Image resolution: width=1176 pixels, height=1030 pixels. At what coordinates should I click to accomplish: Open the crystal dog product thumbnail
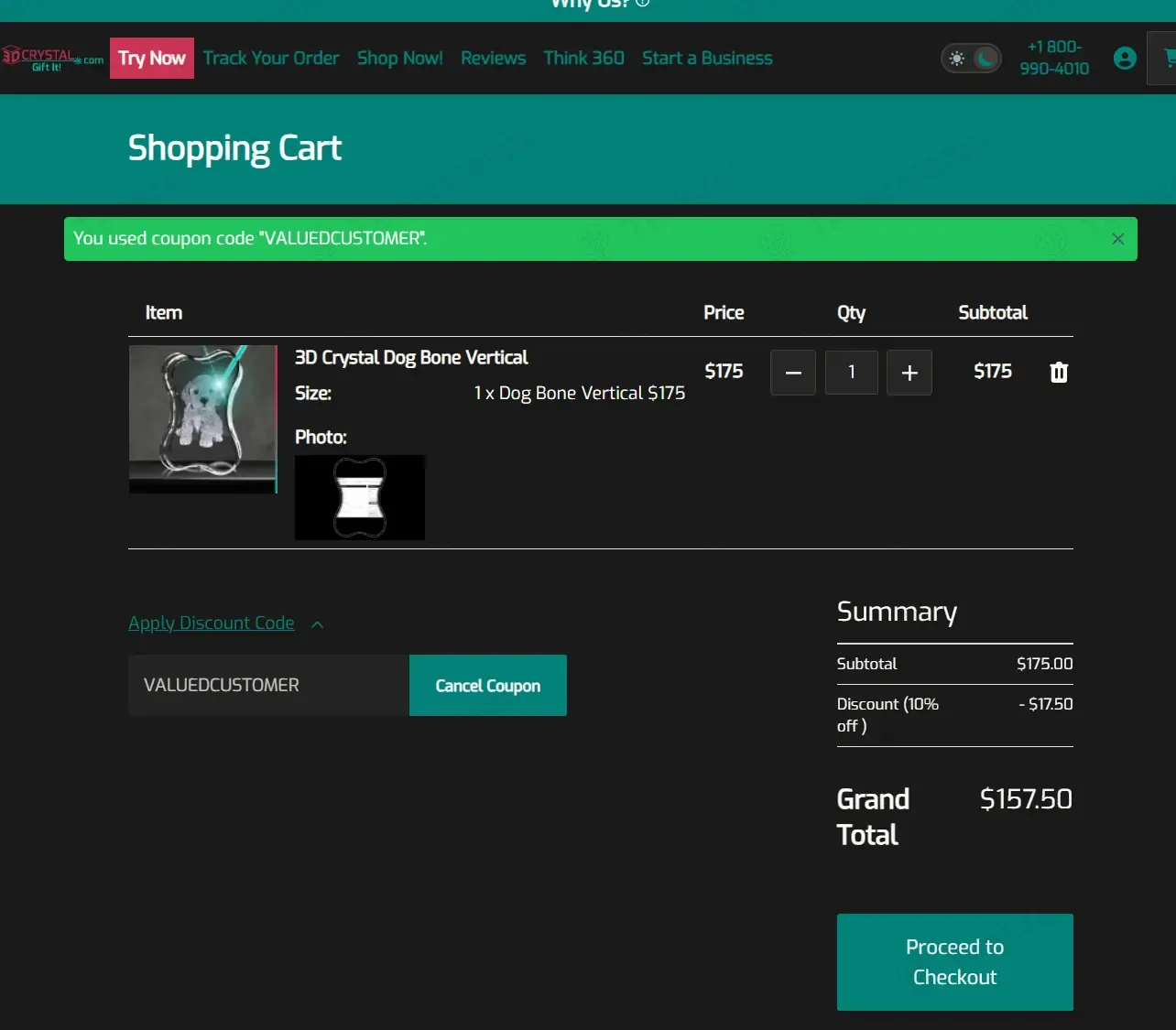coord(202,419)
